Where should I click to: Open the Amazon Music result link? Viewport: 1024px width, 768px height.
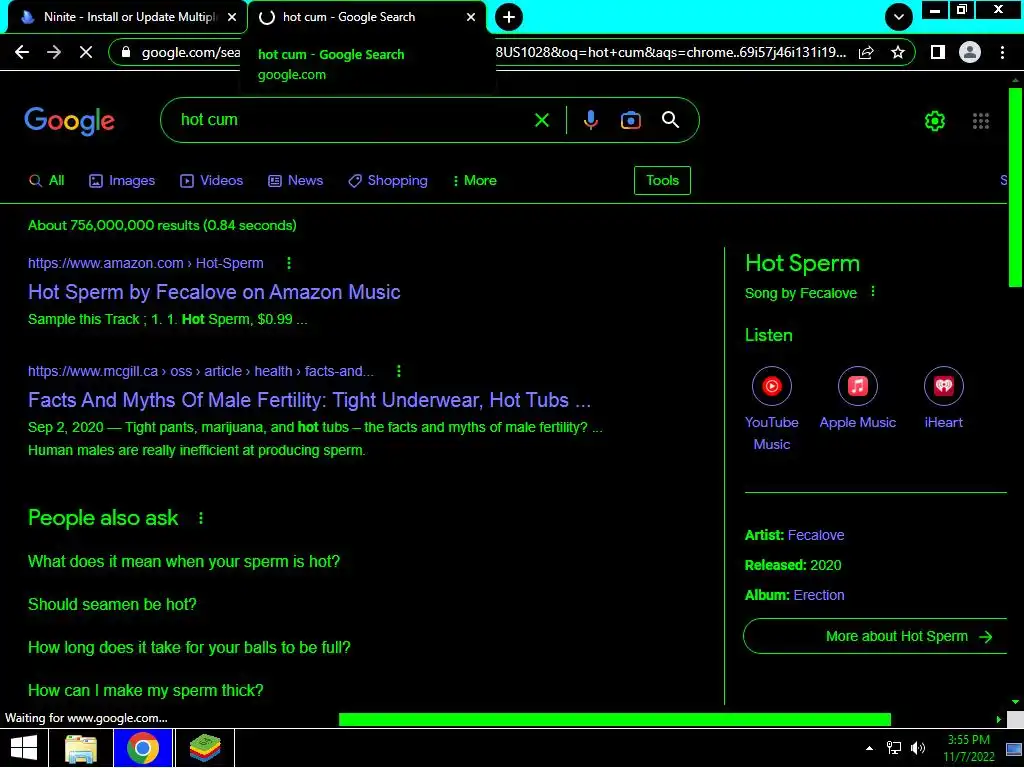point(214,292)
